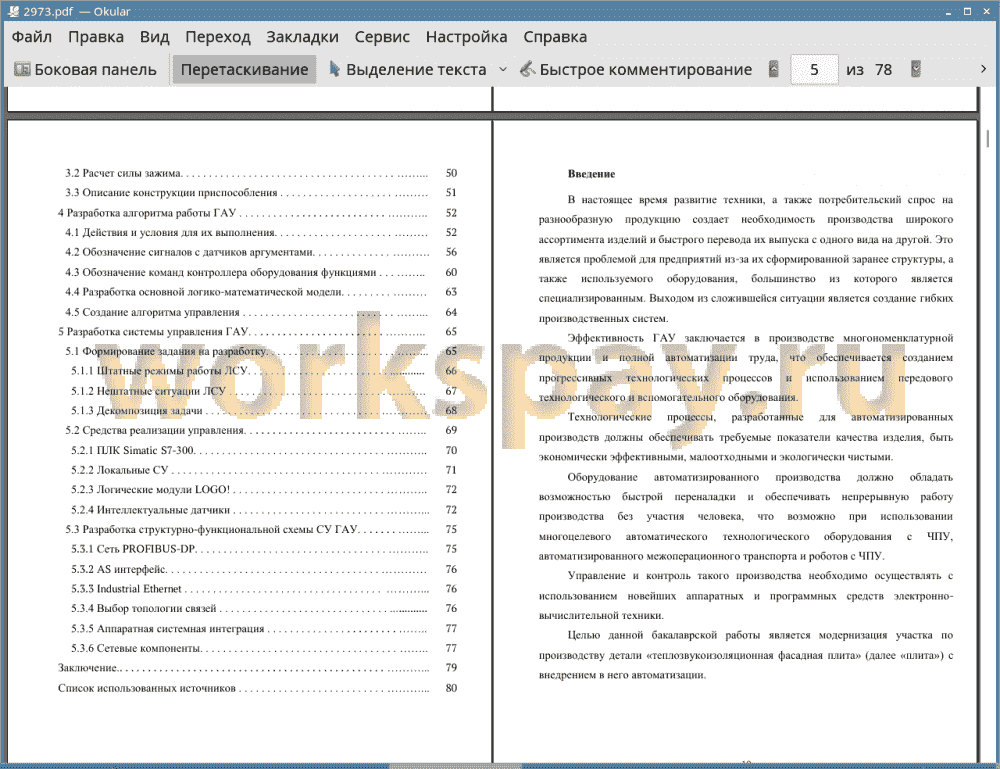
Task: Toggle the Боковая панель sidebar
Action: coord(85,70)
